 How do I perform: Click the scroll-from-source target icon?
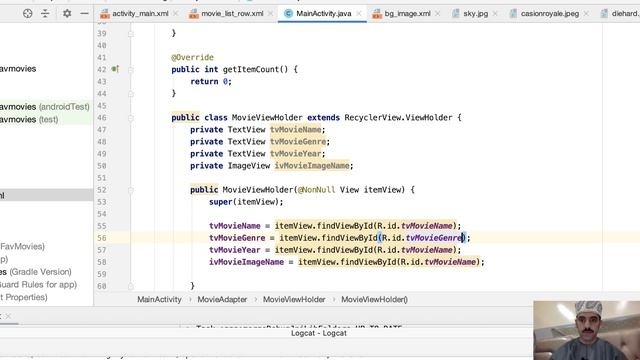[x=27, y=13]
